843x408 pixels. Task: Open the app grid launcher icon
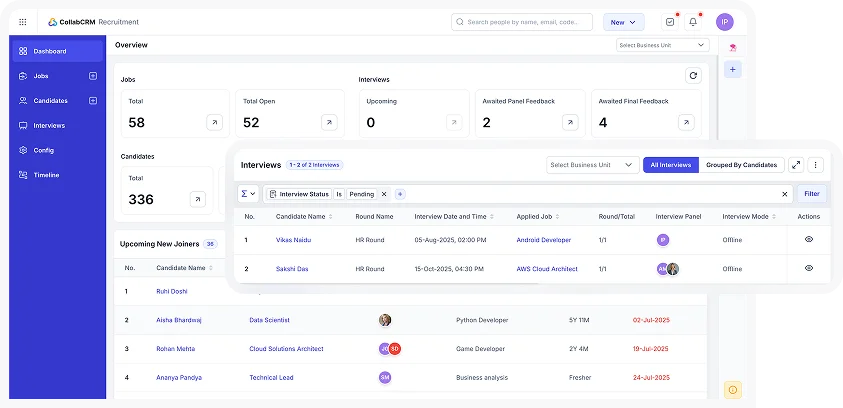[23, 22]
